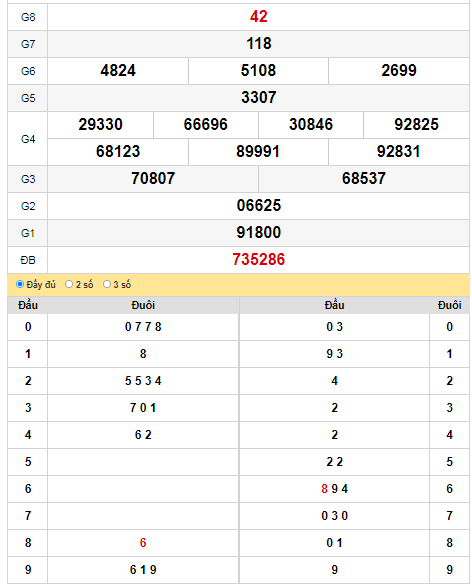
Task: Click the left "Đầu" column header
Action: click(x=28, y=305)
